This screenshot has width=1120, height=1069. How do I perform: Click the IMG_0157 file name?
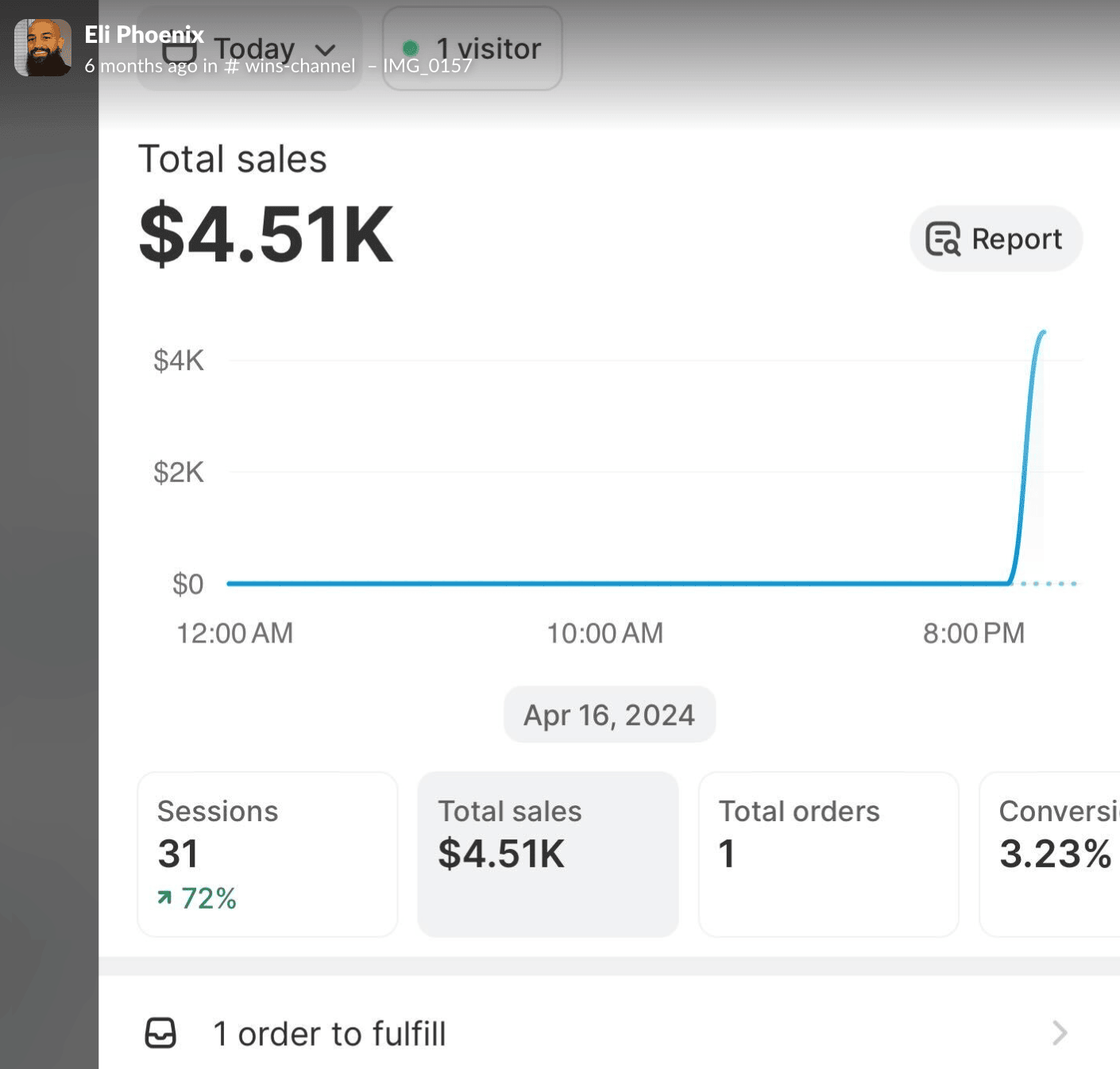(427, 66)
